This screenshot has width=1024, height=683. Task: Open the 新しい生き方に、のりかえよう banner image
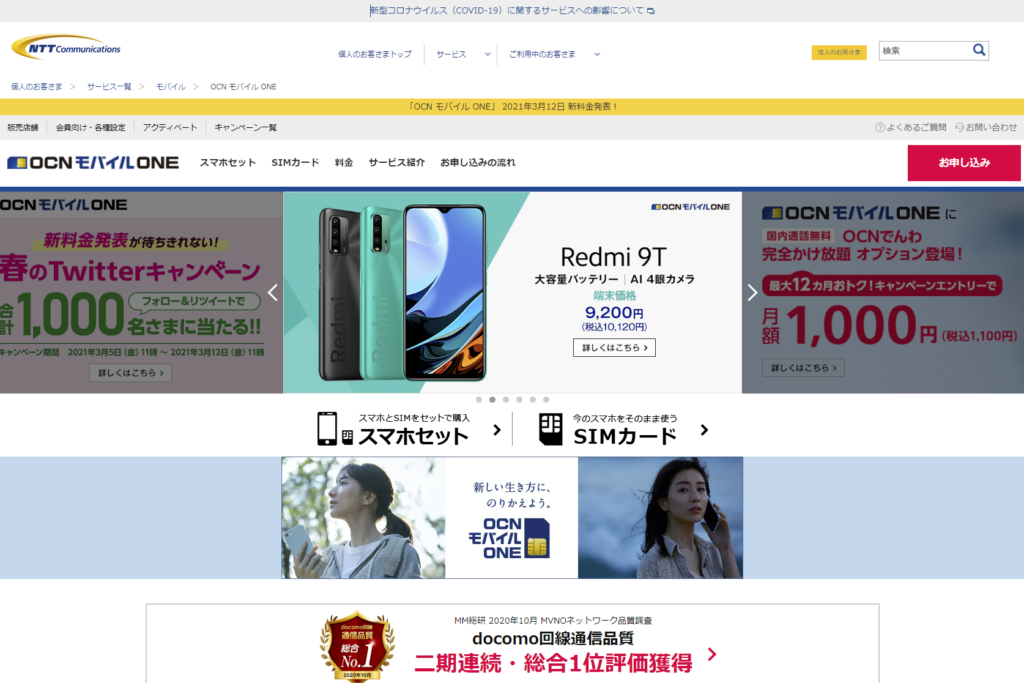click(x=512, y=517)
